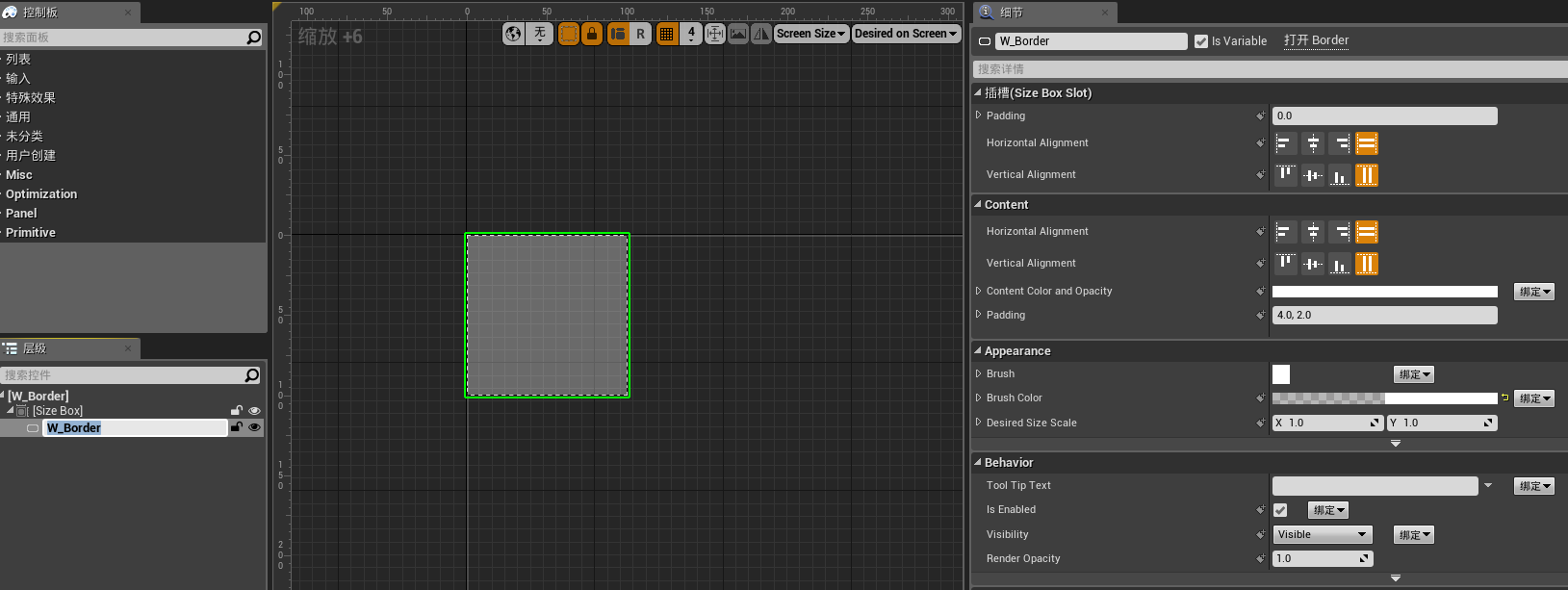Set Content Vertical Alignment to fill
Image resolution: width=1568 pixels, height=590 pixels.
pos(1367,264)
